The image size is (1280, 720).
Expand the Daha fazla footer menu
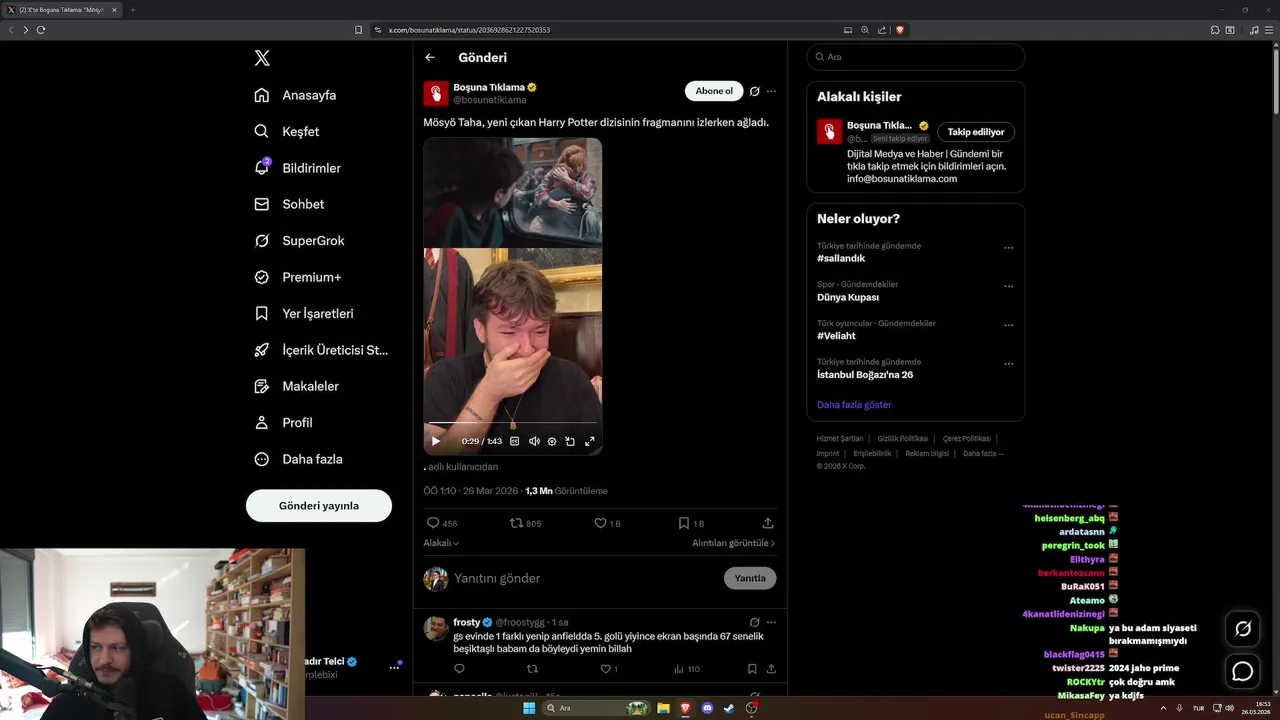click(983, 453)
